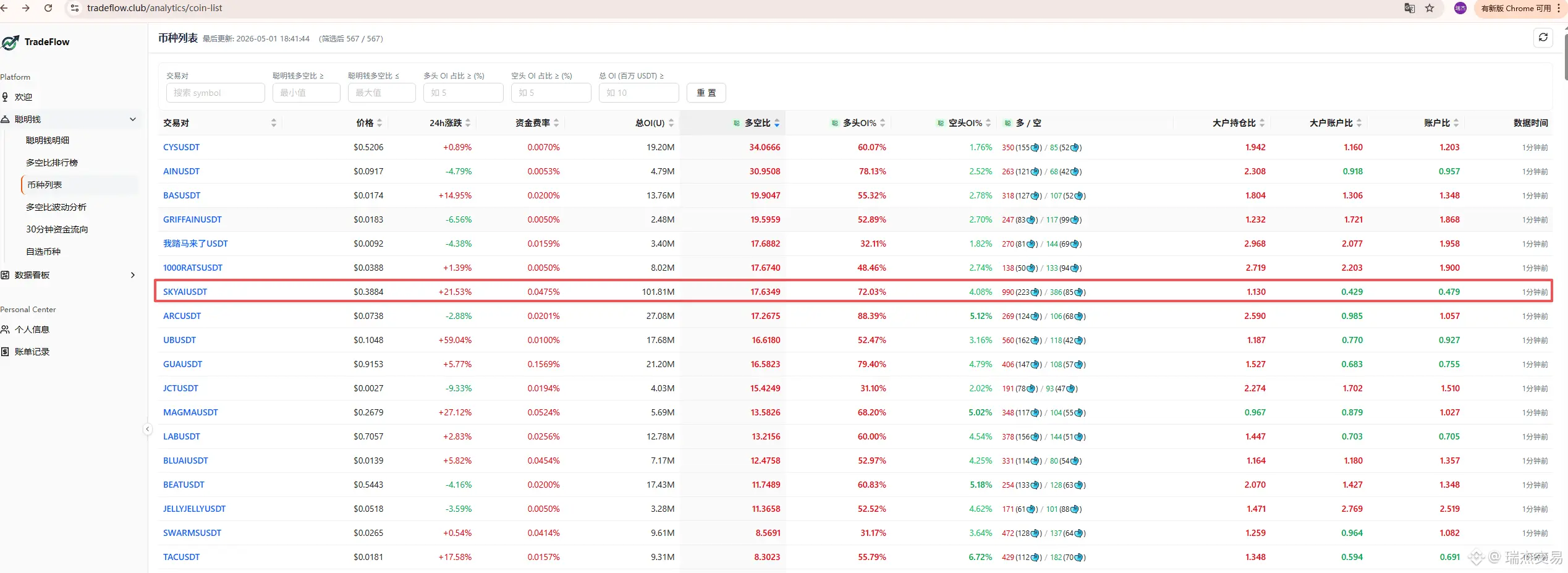Sort by 多头OI% using its sort arrows
This screenshot has width=1568, height=573.
[883, 123]
